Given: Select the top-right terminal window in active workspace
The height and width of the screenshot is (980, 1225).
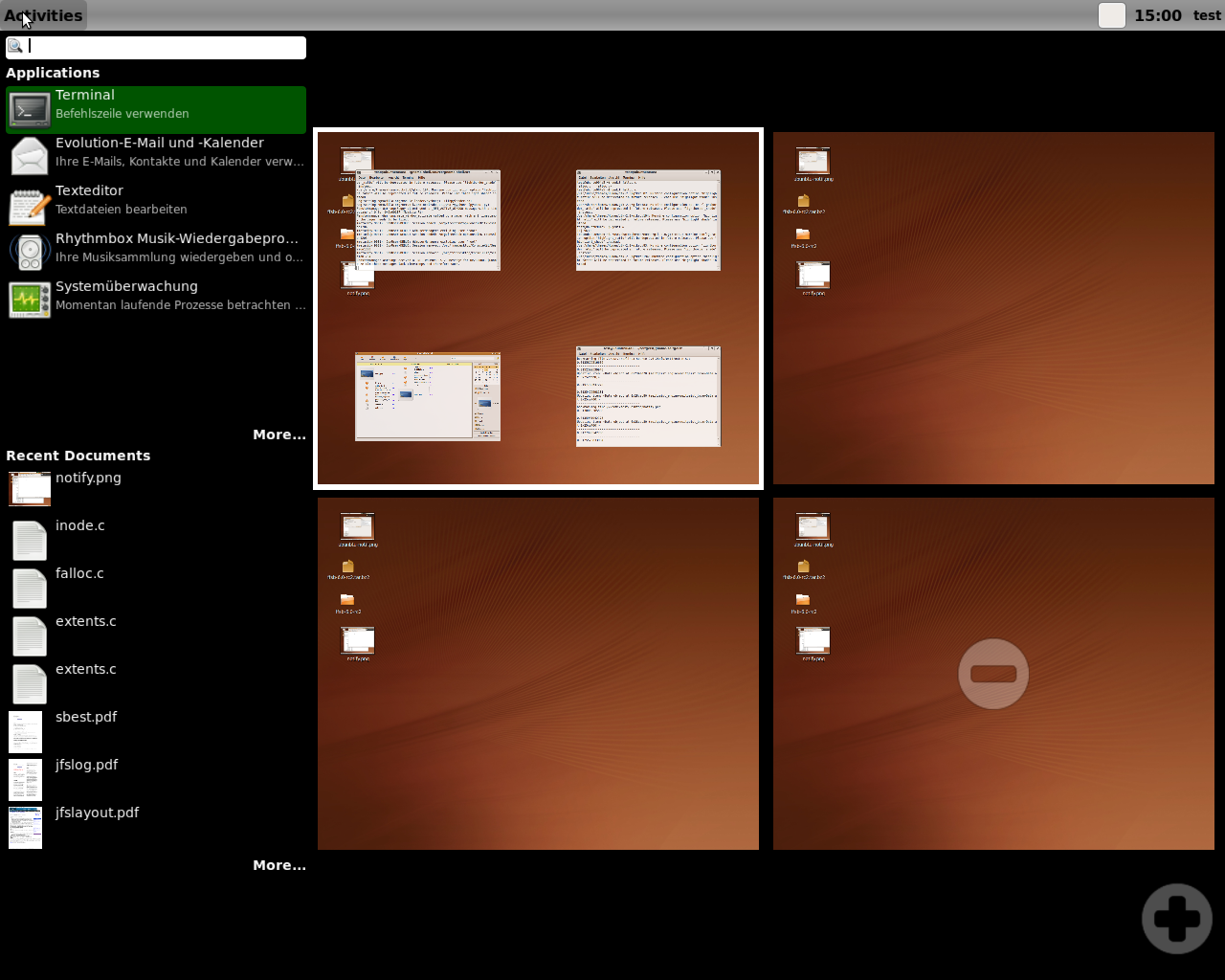Looking at the screenshot, I should [x=648, y=220].
